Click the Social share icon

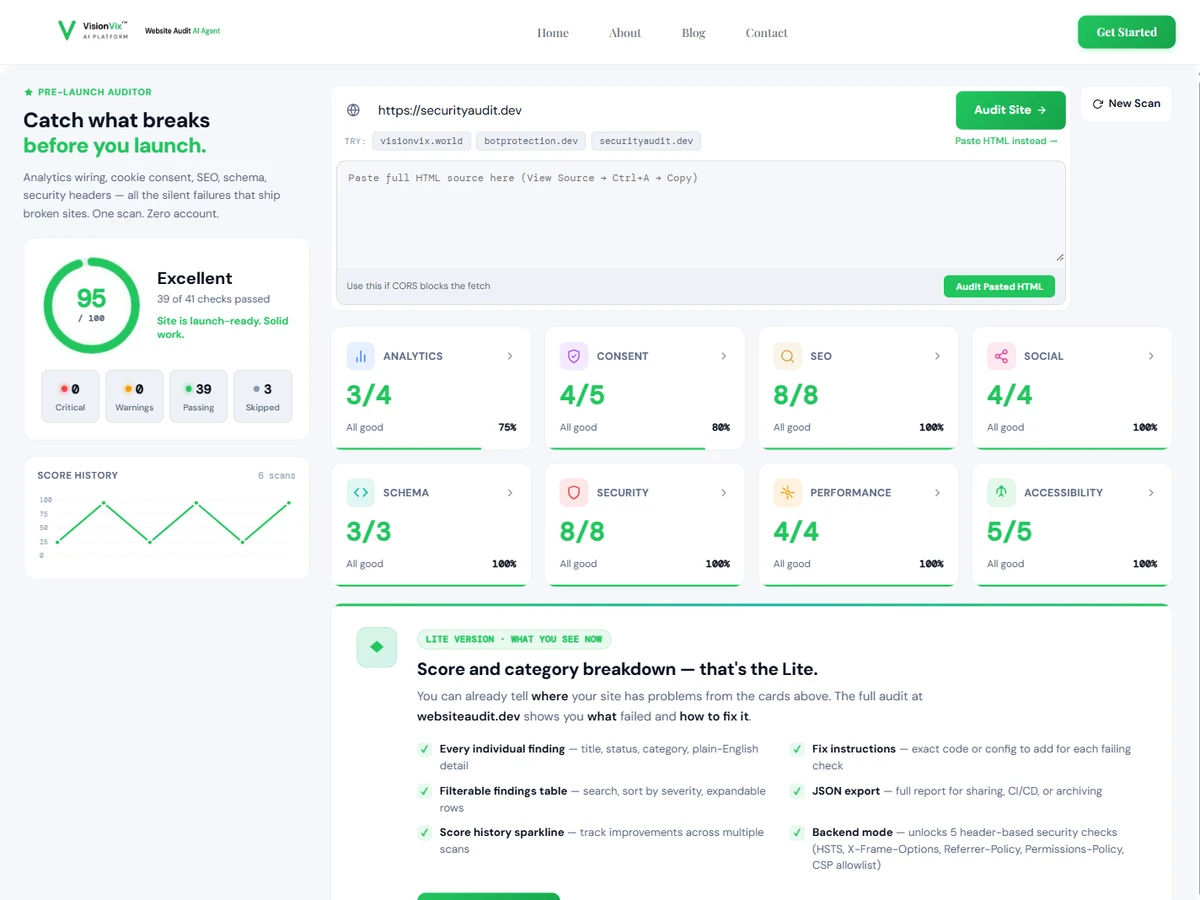pyautogui.click(x=1001, y=356)
